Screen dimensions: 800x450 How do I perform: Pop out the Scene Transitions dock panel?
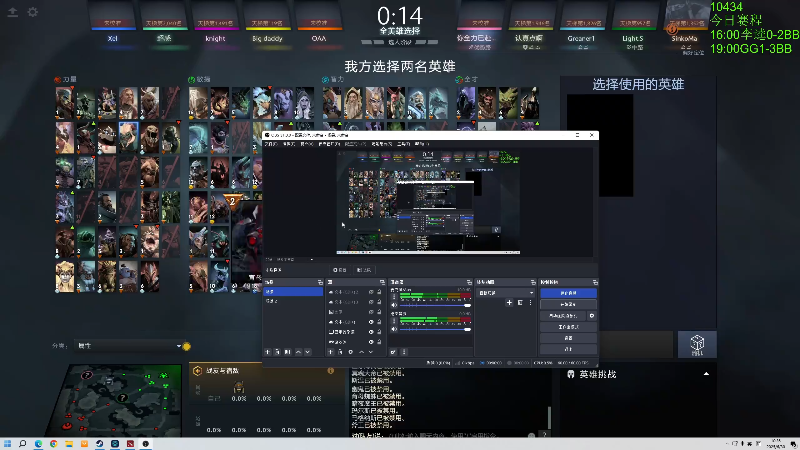point(533,282)
